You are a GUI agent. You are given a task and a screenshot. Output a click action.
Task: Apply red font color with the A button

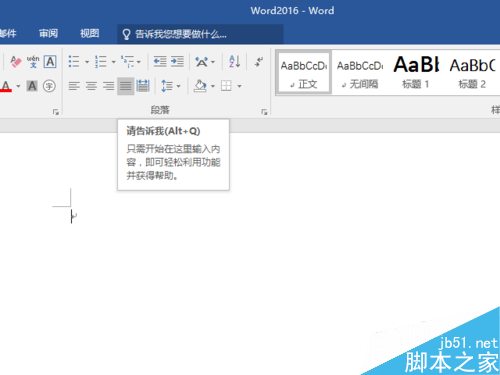(x=6, y=86)
